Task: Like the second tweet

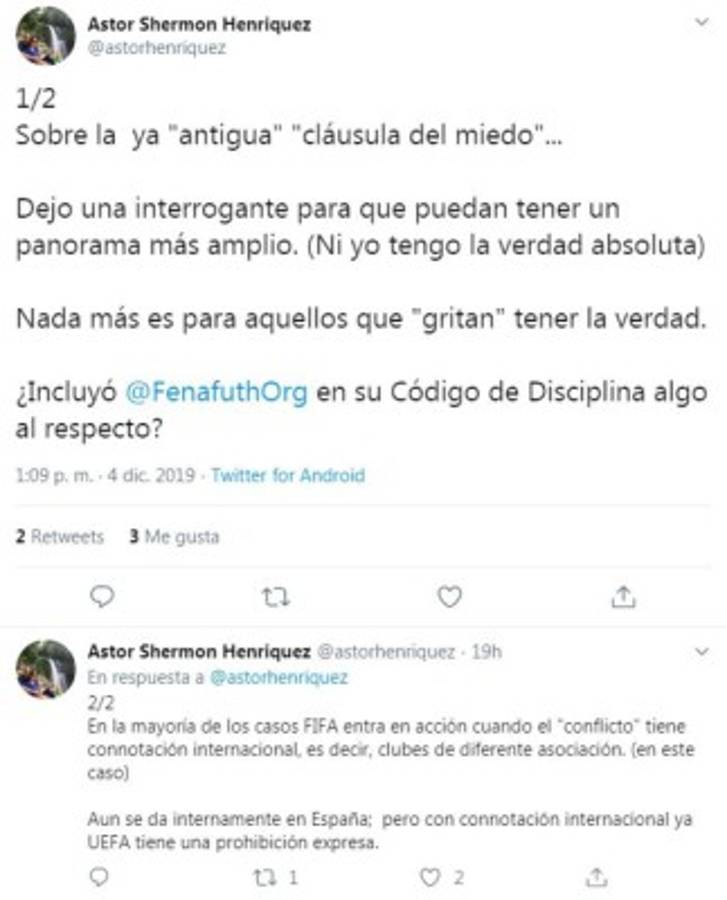Action: [x=432, y=877]
